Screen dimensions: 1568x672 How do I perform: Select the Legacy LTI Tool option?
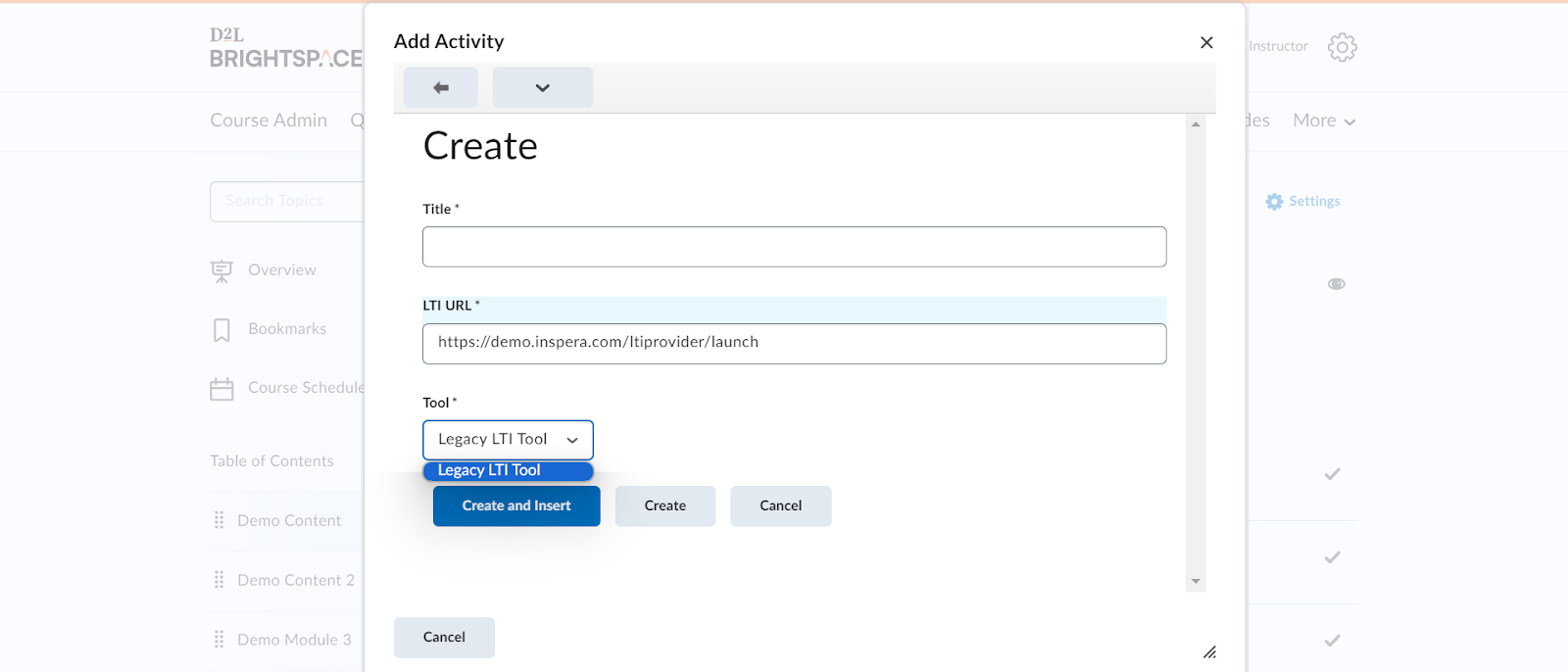pyautogui.click(x=508, y=471)
